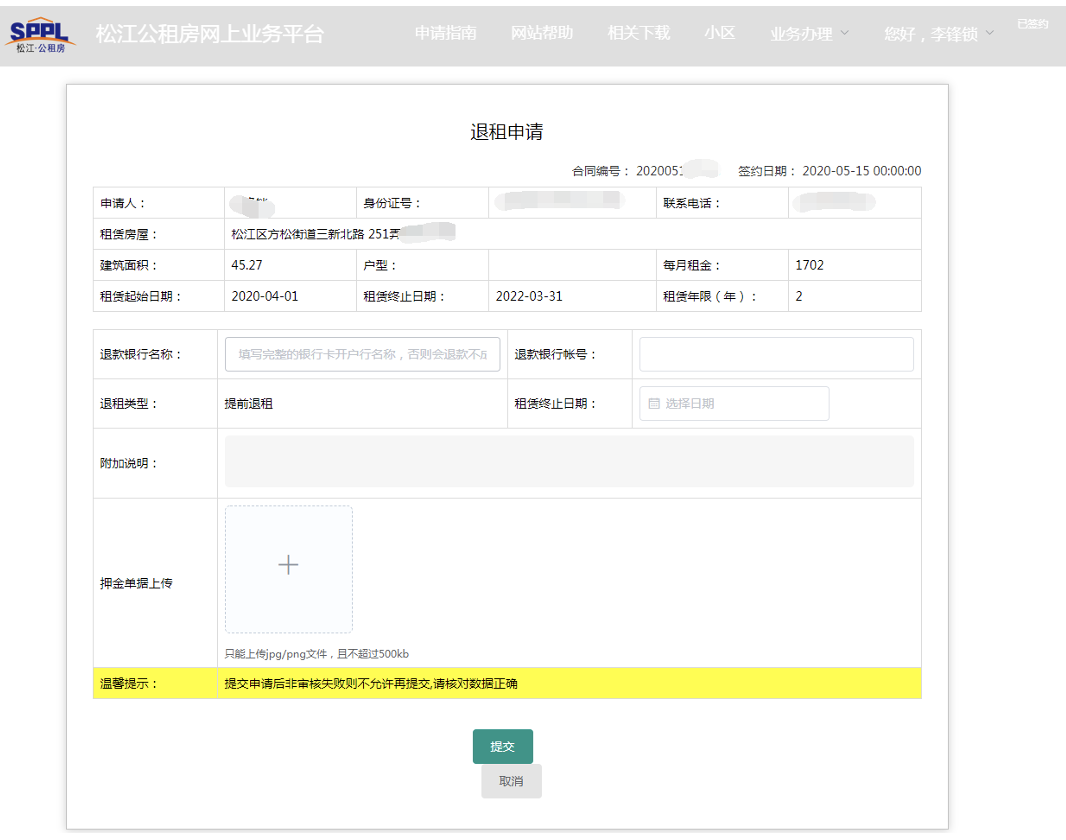Click the 提前退租 type value

pos(249,404)
